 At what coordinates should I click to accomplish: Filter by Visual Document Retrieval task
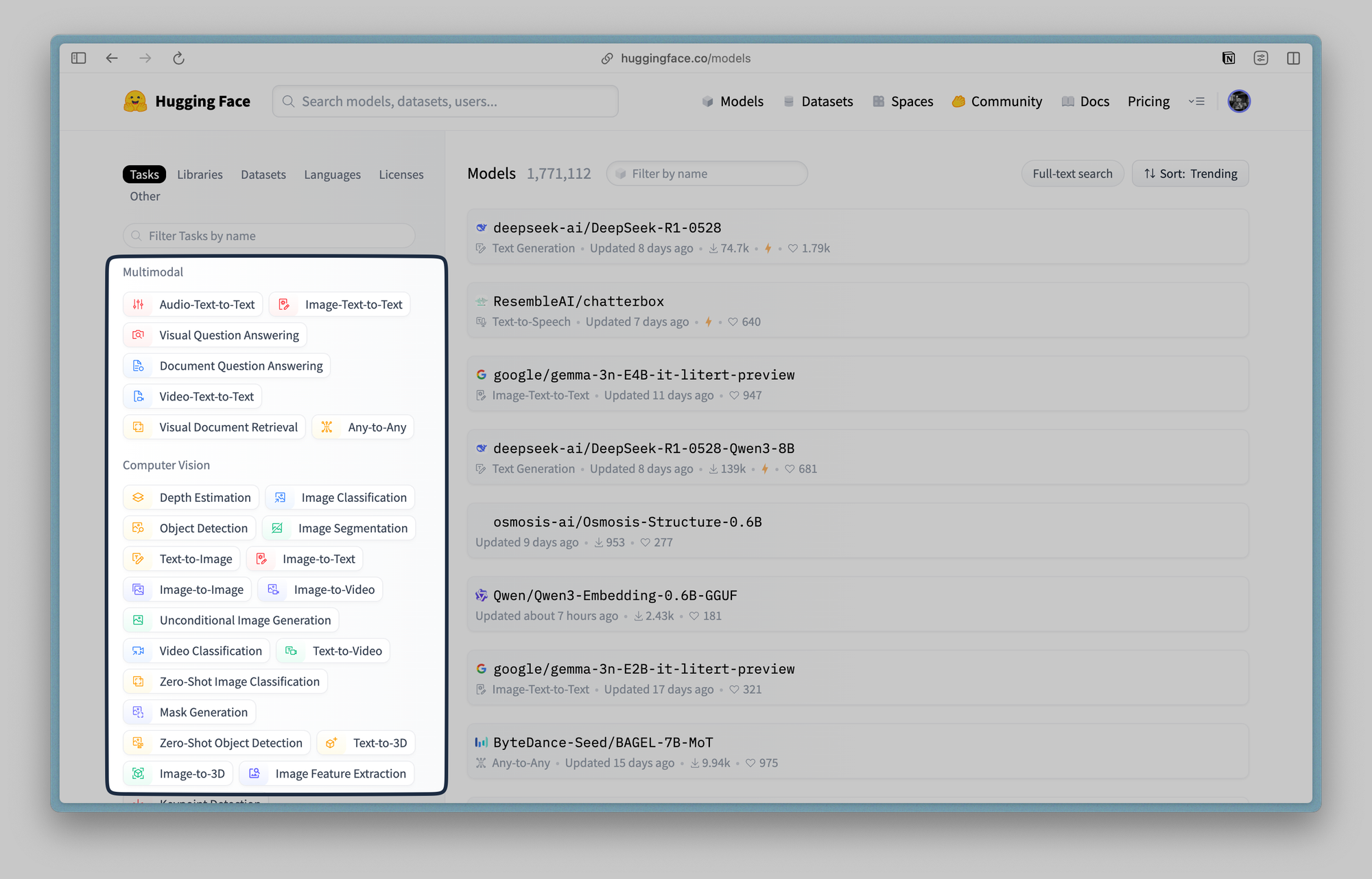click(214, 427)
